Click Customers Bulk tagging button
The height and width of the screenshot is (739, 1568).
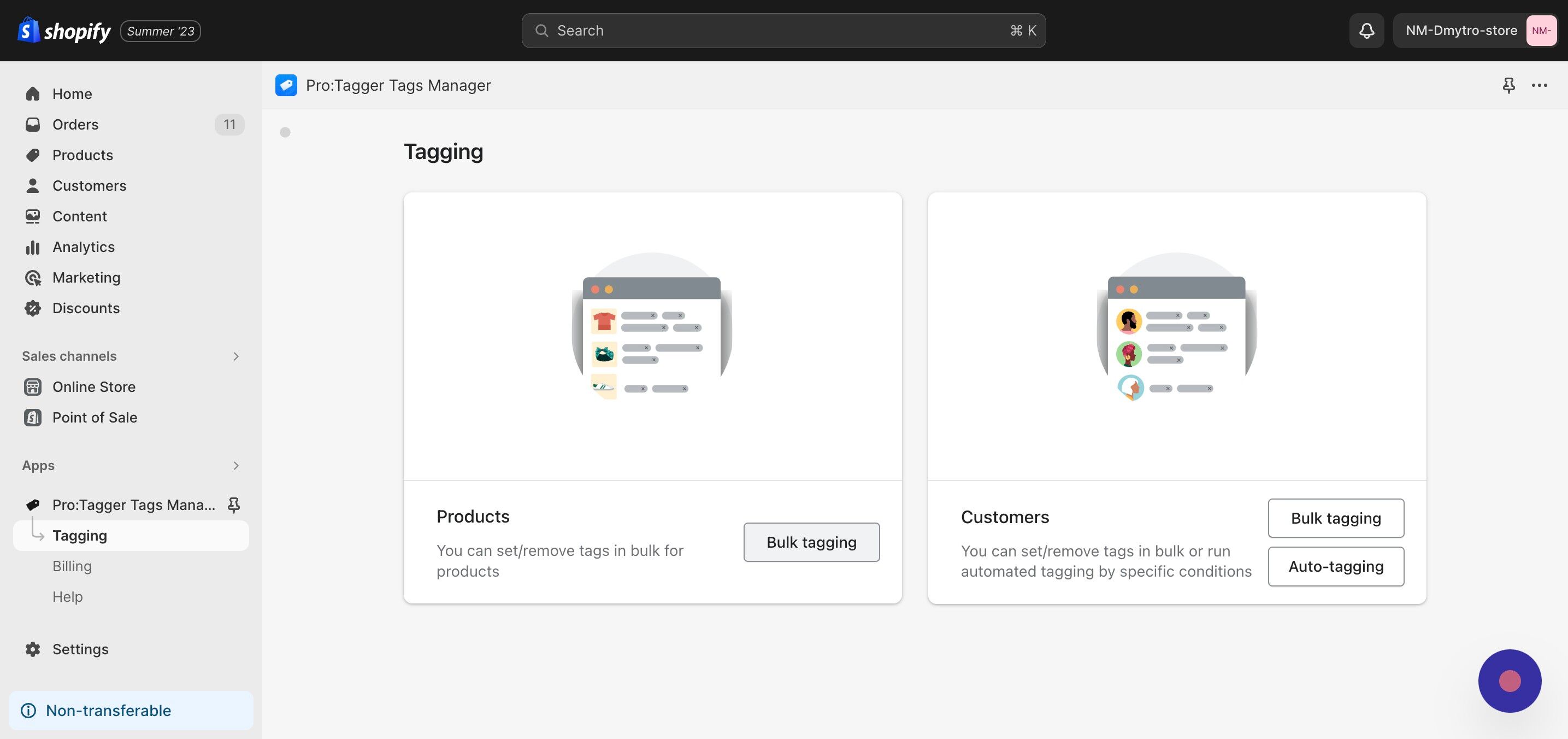[x=1336, y=518]
